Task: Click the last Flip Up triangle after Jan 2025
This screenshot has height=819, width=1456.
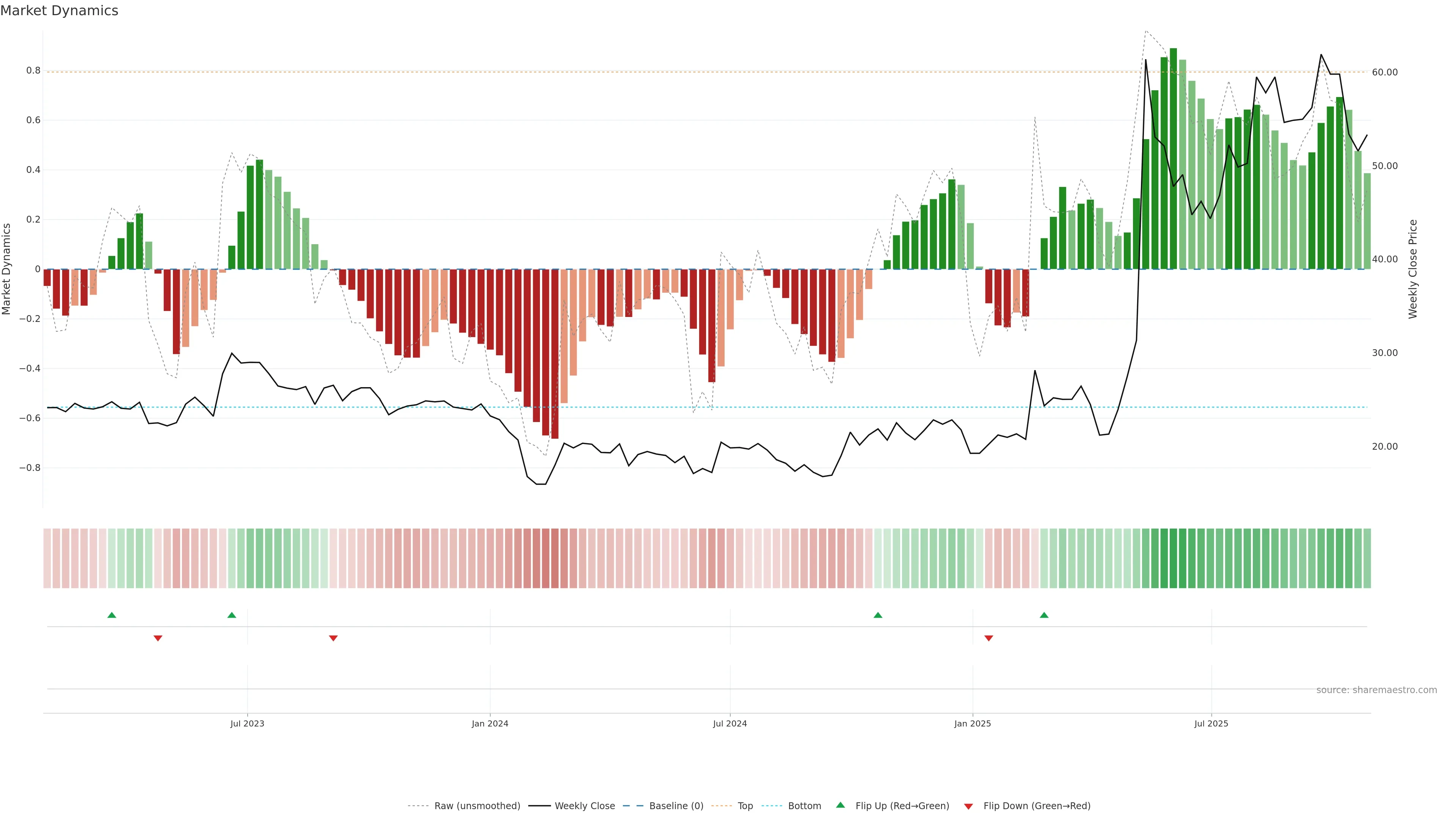Action: pyautogui.click(x=1044, y=615)
